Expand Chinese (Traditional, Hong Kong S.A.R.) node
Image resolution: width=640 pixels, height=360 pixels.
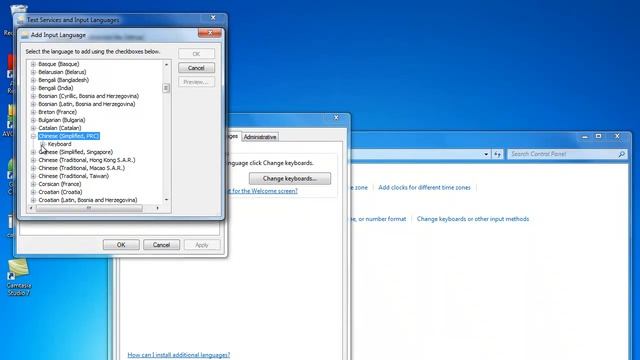33,160
